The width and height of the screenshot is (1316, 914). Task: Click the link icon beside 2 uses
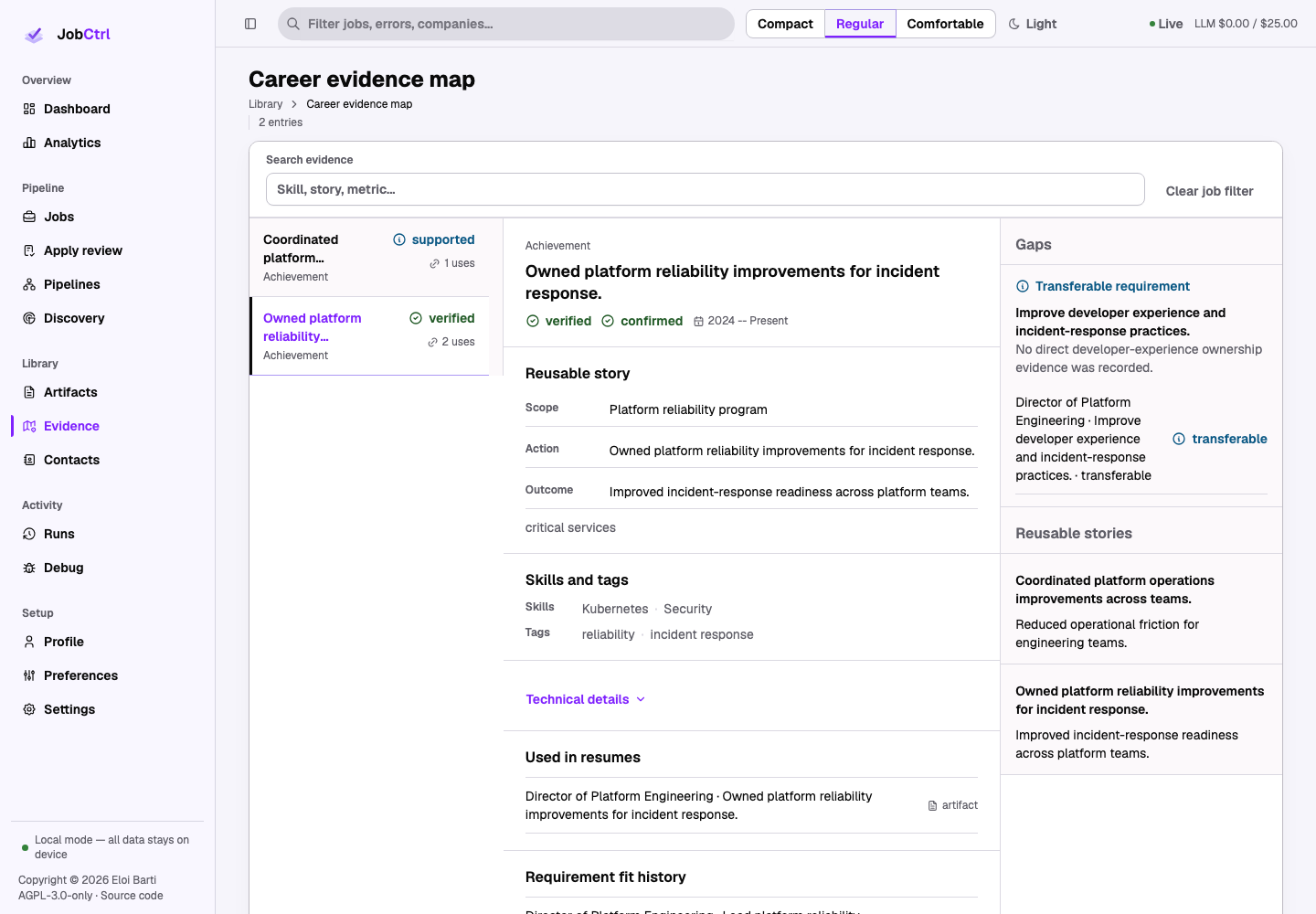[x=433, y=342]
